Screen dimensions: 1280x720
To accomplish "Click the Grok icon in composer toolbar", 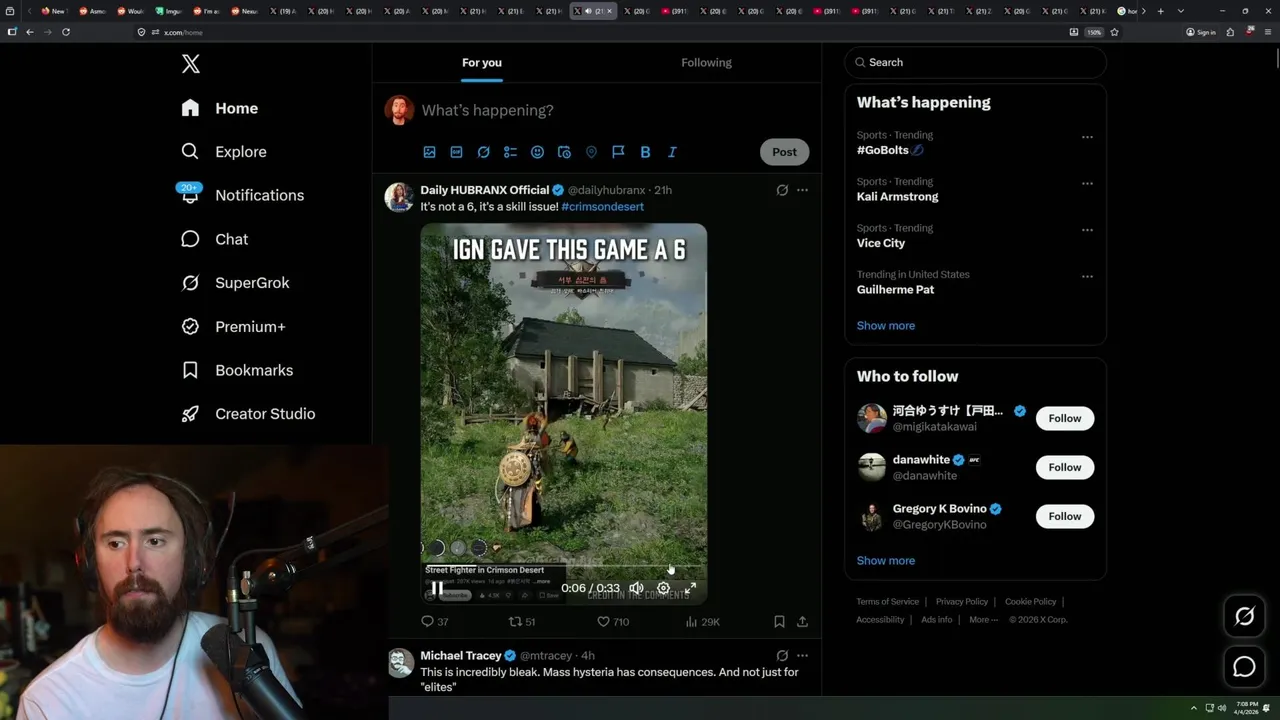I will [483, 152].
